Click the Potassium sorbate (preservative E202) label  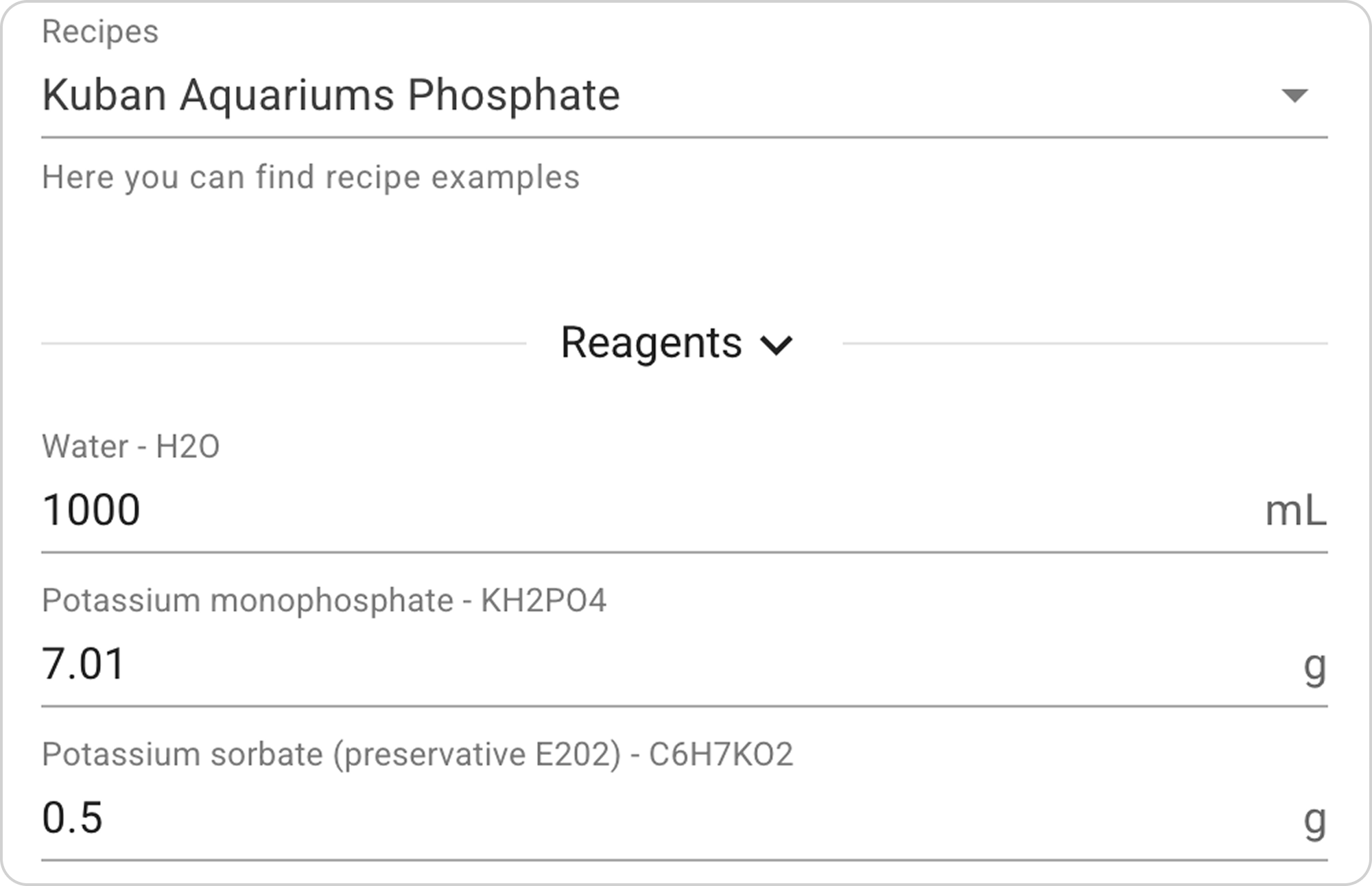click(417, 754)
